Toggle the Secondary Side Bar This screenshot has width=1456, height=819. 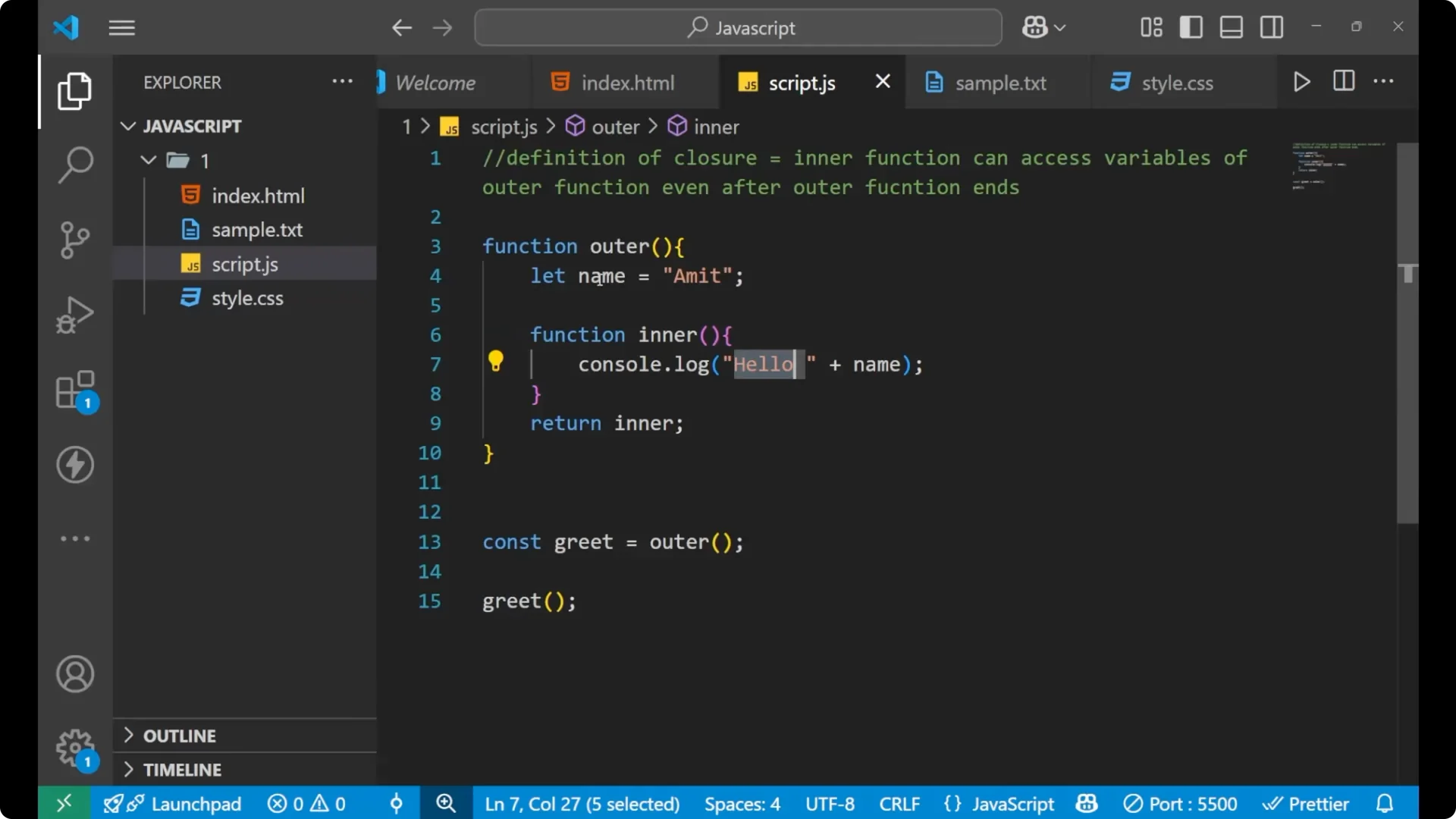[x=1271, y=27]
